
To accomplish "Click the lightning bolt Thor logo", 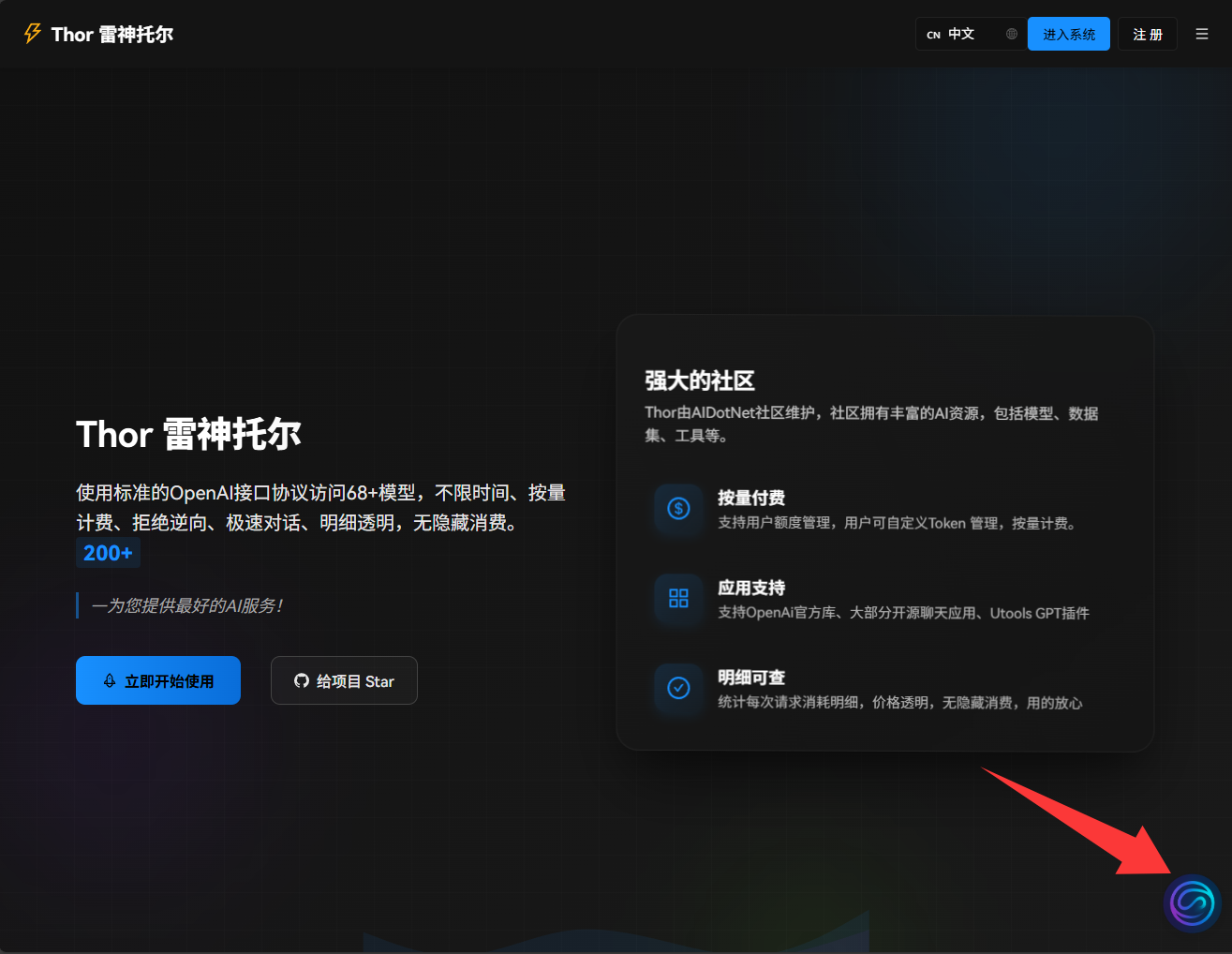I will [x=33, y=34].
